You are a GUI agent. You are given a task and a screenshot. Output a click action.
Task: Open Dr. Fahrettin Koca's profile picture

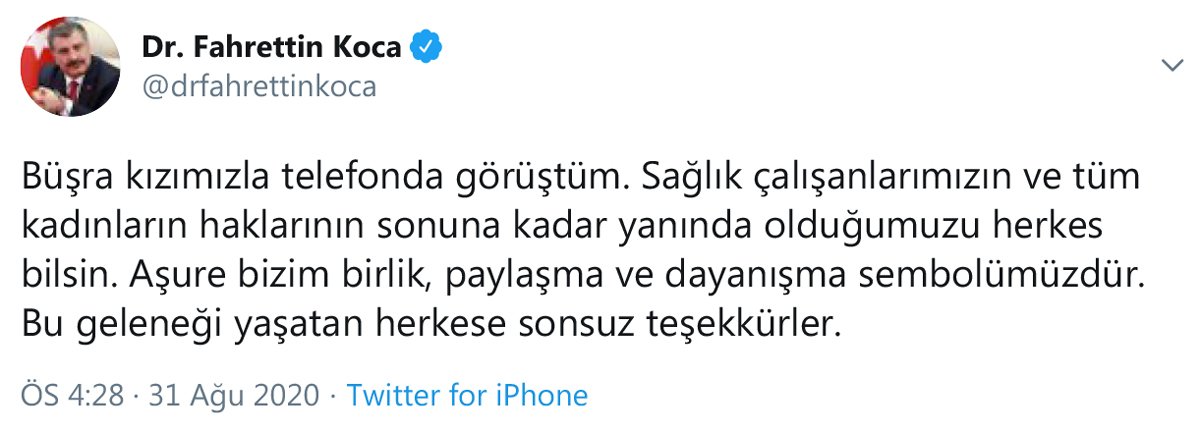click(x=71, y=67)
